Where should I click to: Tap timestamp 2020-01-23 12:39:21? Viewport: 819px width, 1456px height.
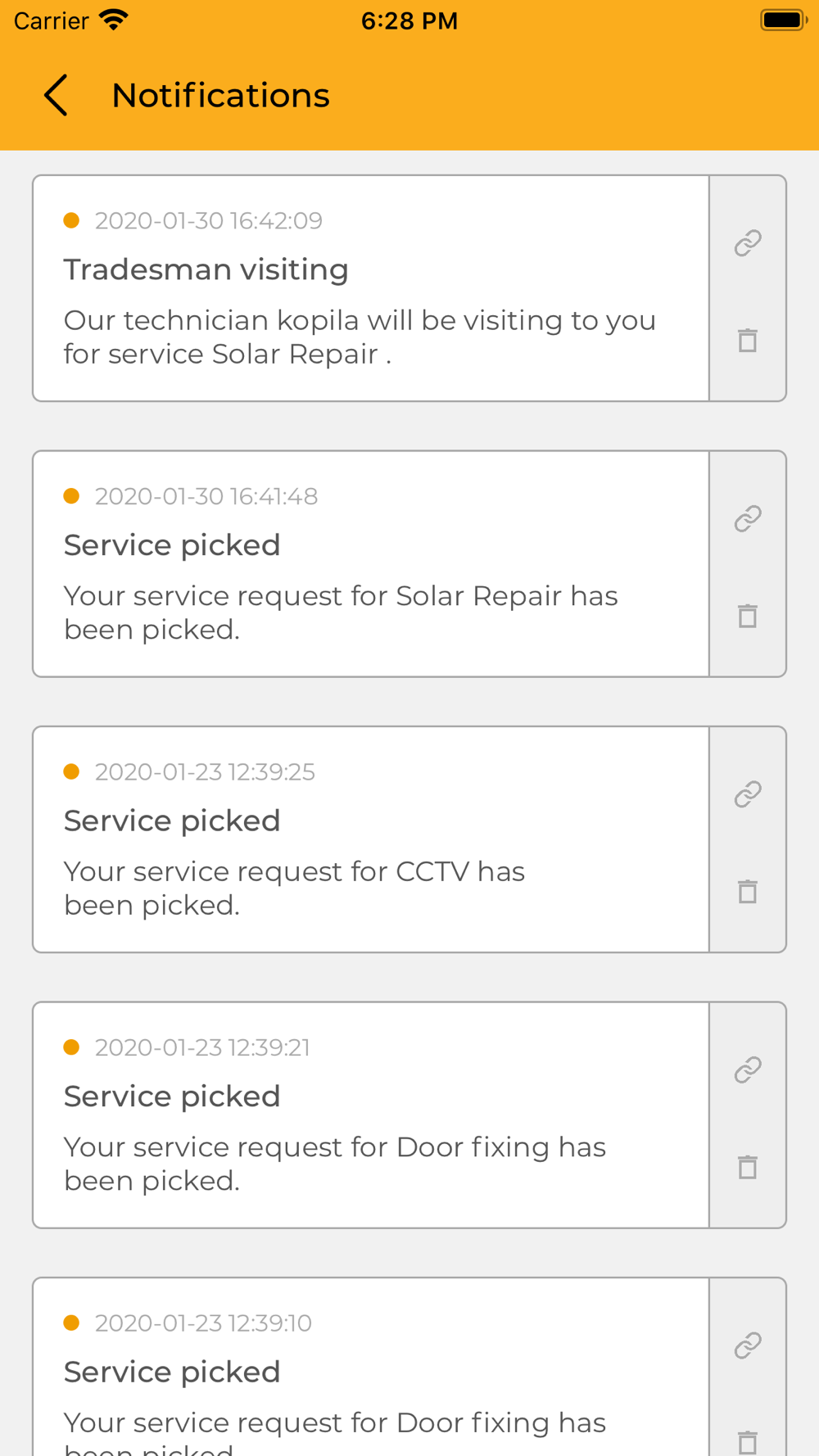click(202, 1047)
